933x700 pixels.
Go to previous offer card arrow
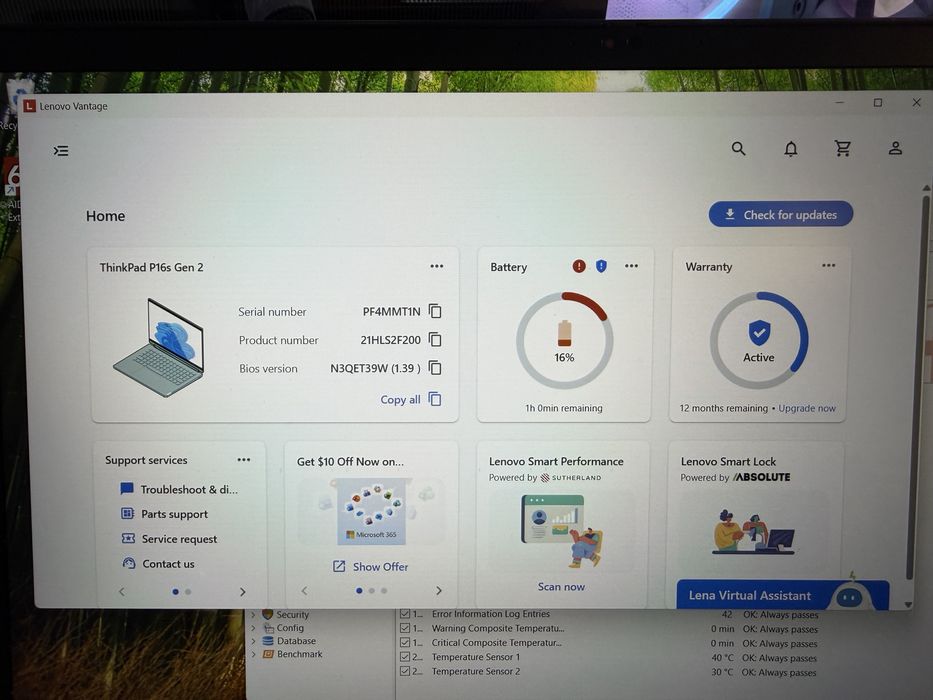coord(304,590)
